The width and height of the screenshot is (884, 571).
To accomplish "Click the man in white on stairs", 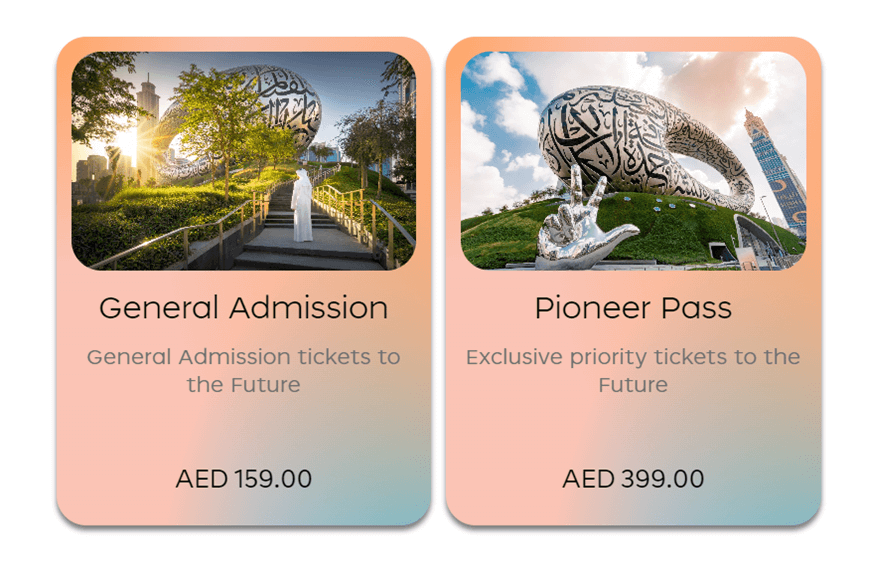I will [302, 205].
